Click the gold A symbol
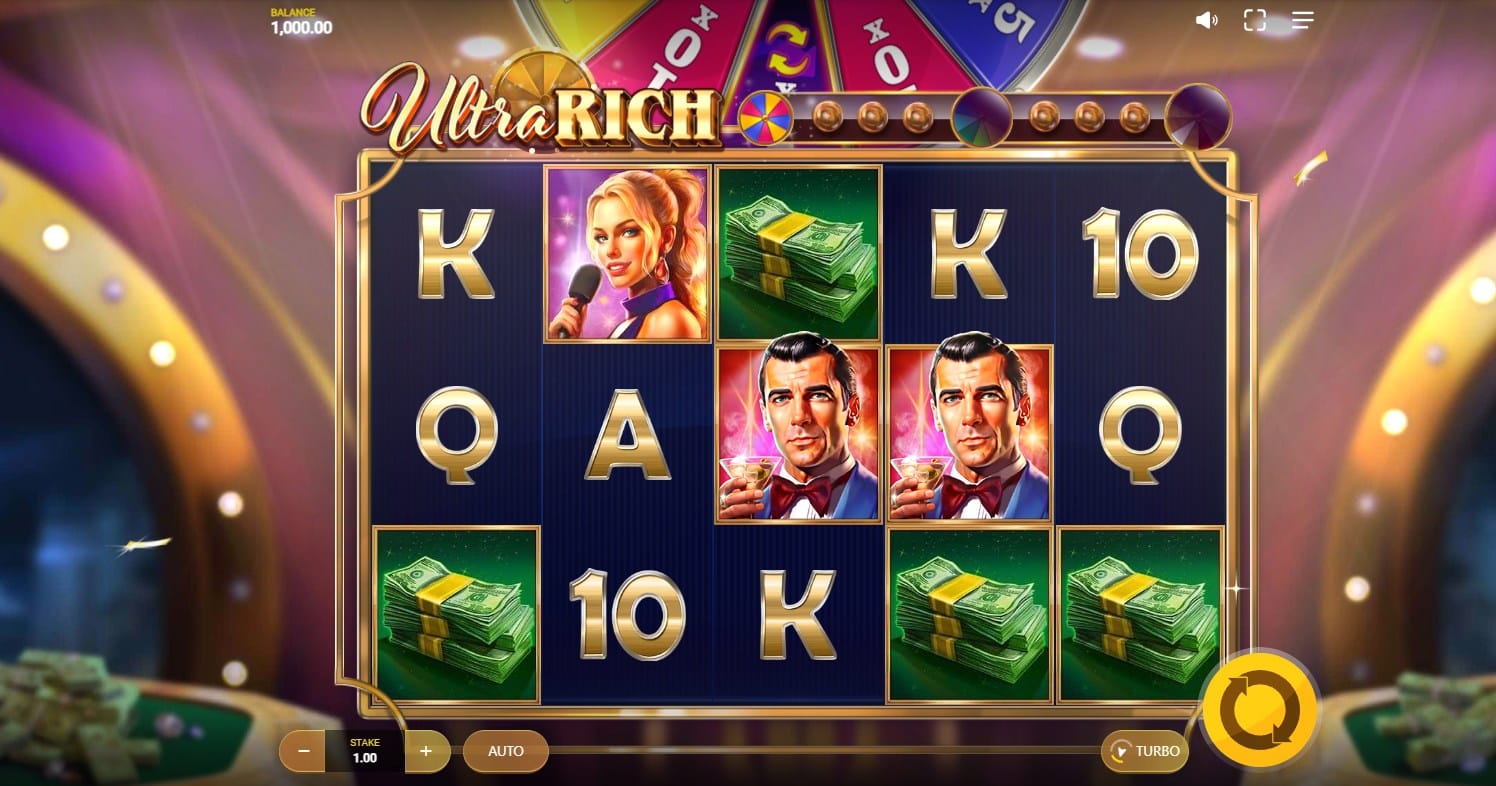The height and width of the screenshot is (786, 1496). click(x=627, y=434)
